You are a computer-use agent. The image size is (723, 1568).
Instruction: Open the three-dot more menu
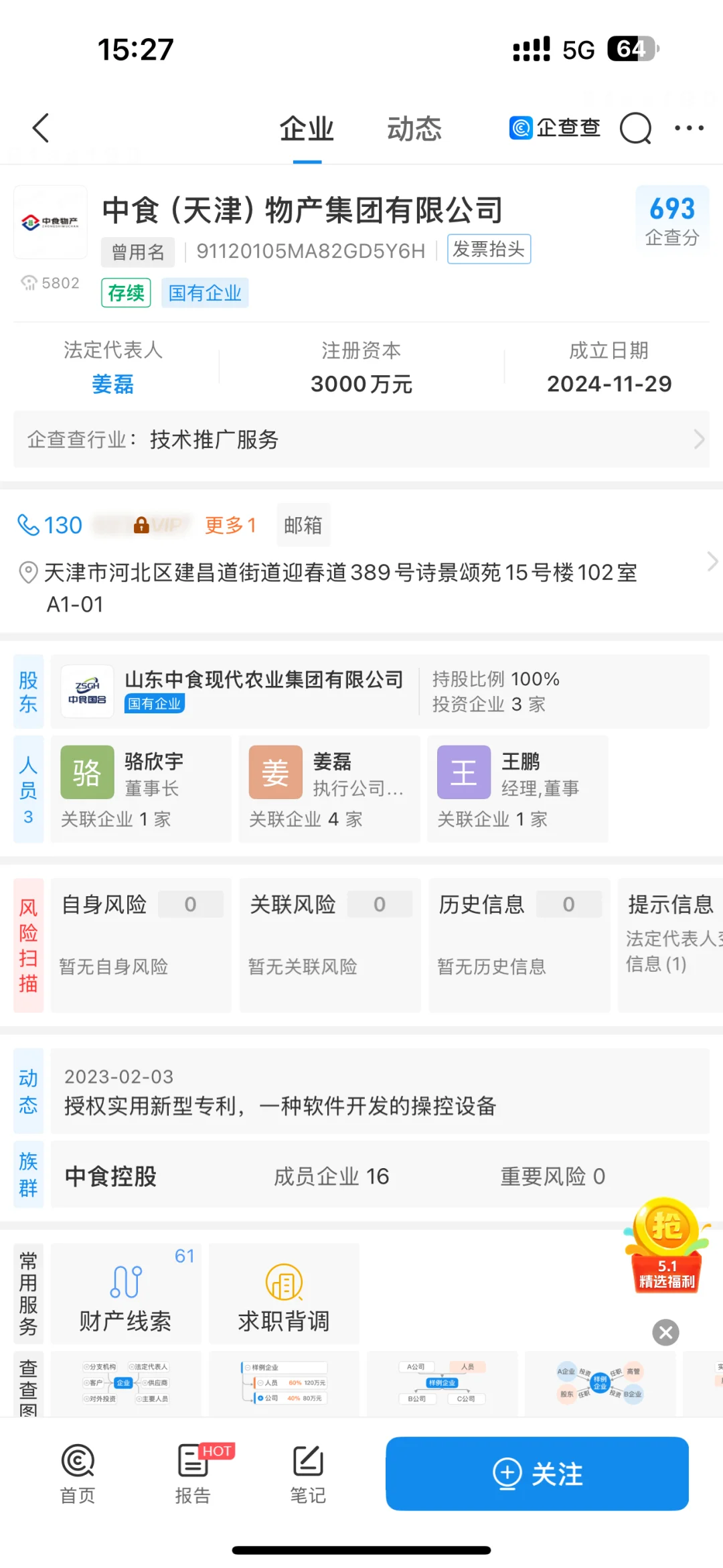point(689,128)
